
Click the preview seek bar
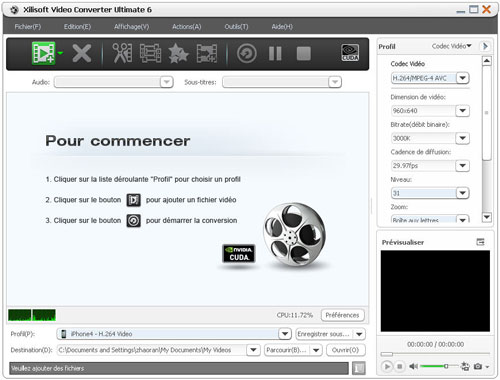tap(435, 354)
